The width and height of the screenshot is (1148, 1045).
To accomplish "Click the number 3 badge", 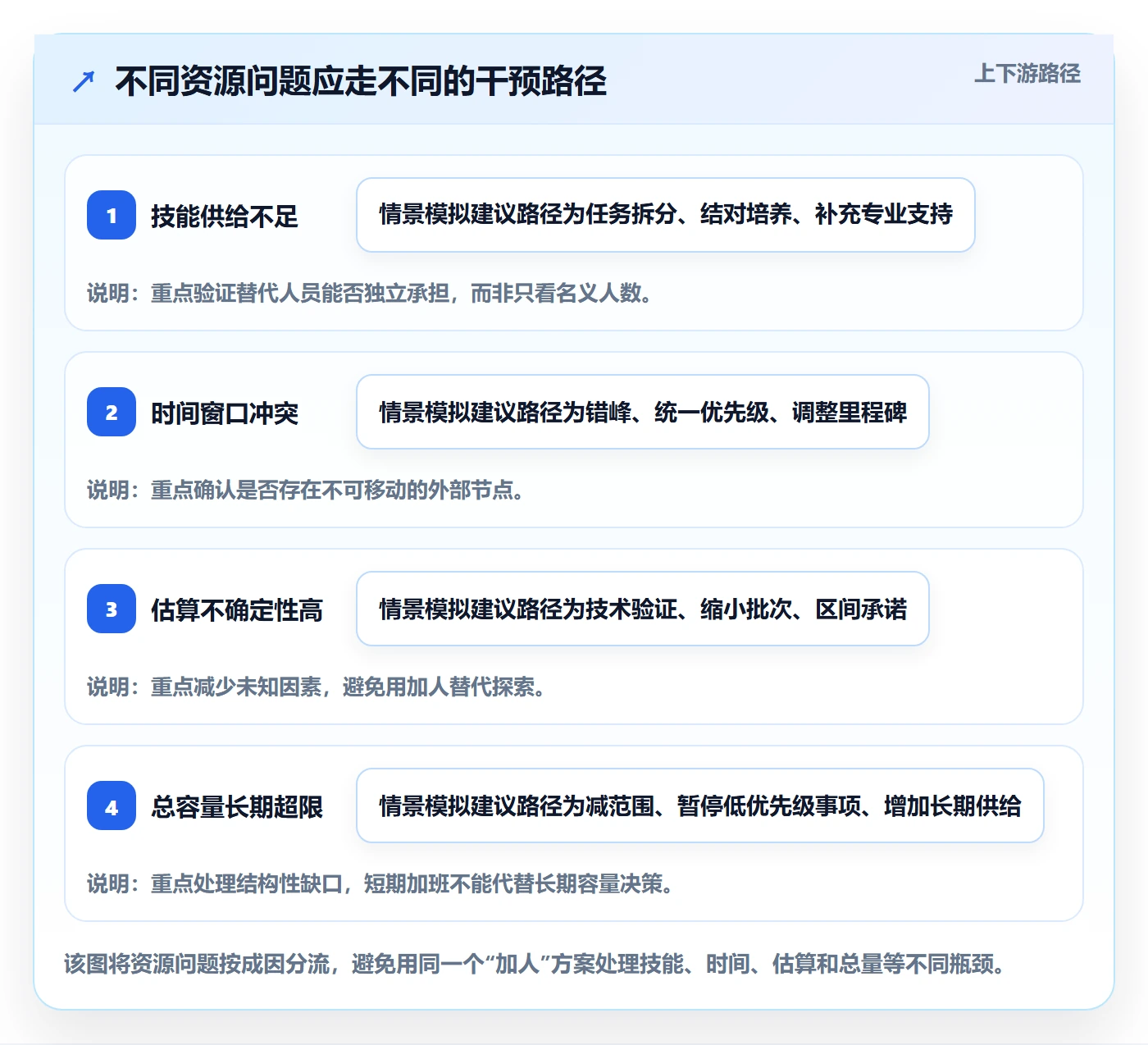I will pos(112,609).
